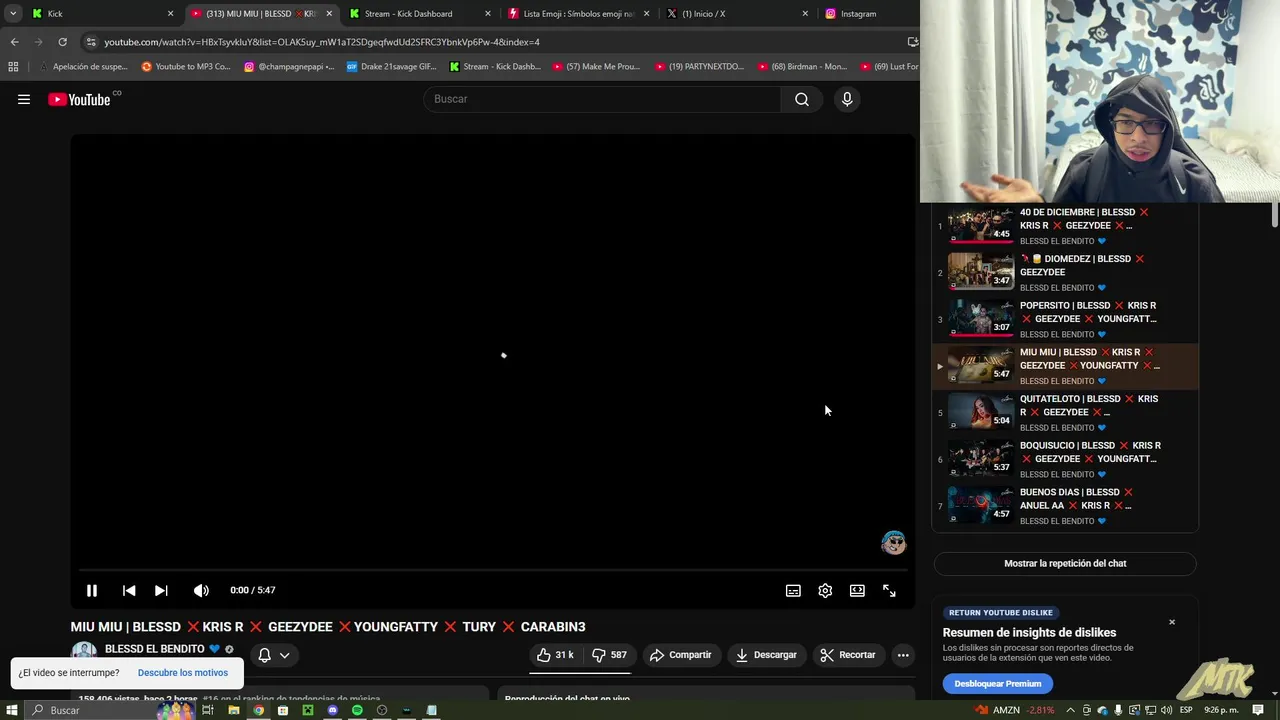The image size is (1280, 720).
Task: Enter full screen mode
Action: point(889,590)
